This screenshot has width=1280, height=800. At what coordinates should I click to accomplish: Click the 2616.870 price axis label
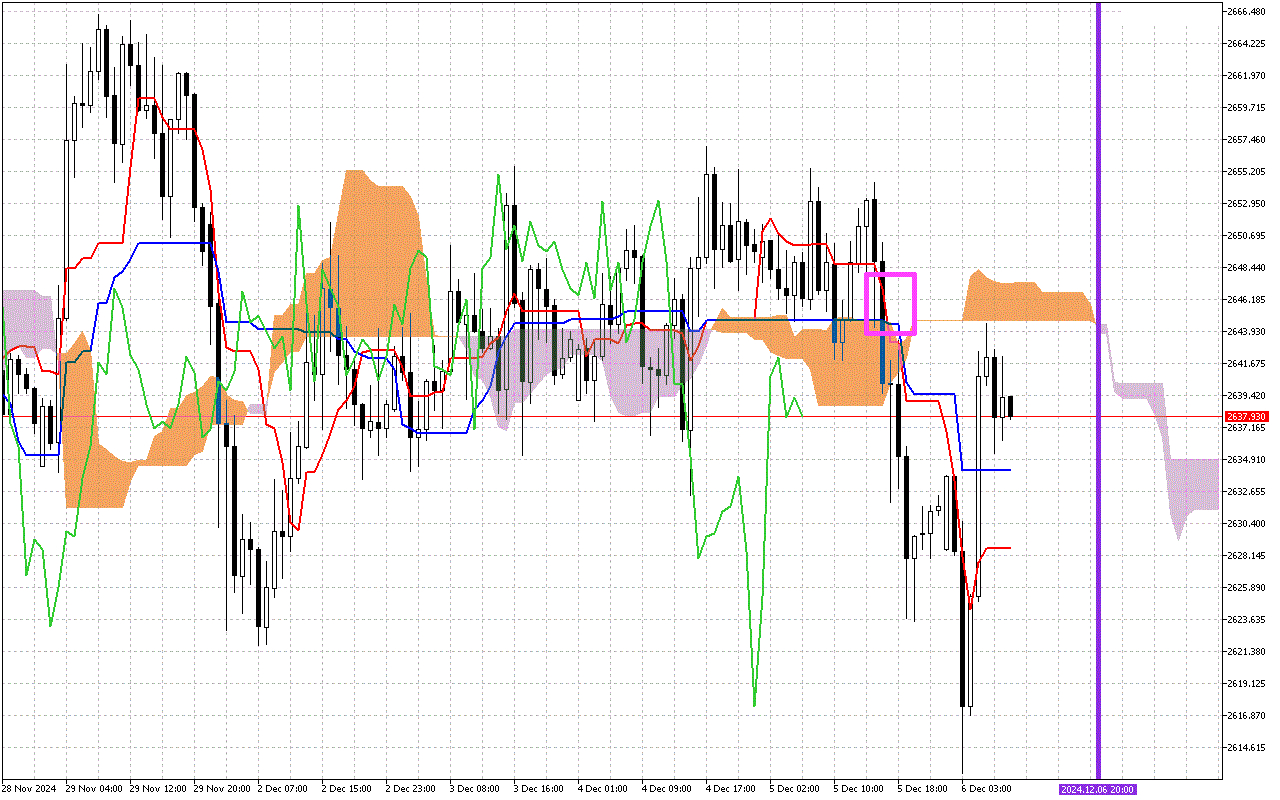pos(1246,716)
